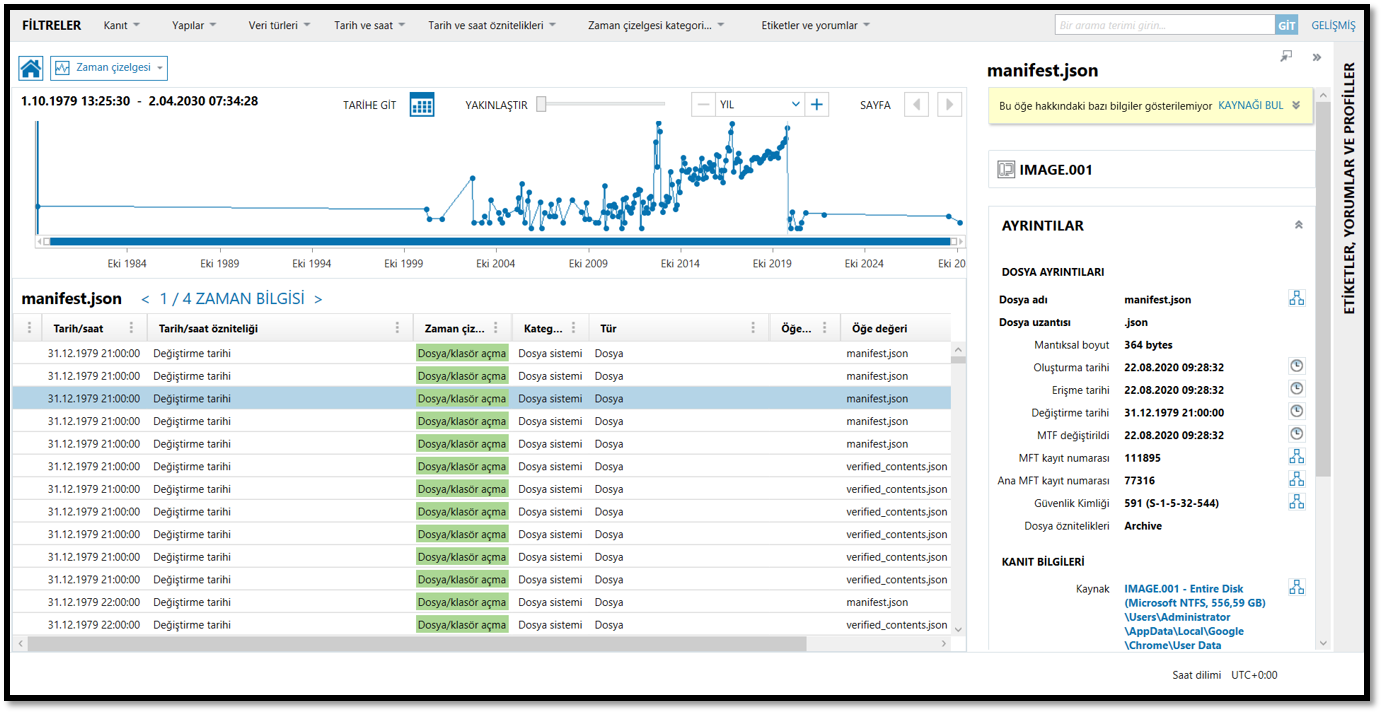Zoom out with the minus button
The width and height of the screenshot is (1383, 714).
(x=703, y=105)
